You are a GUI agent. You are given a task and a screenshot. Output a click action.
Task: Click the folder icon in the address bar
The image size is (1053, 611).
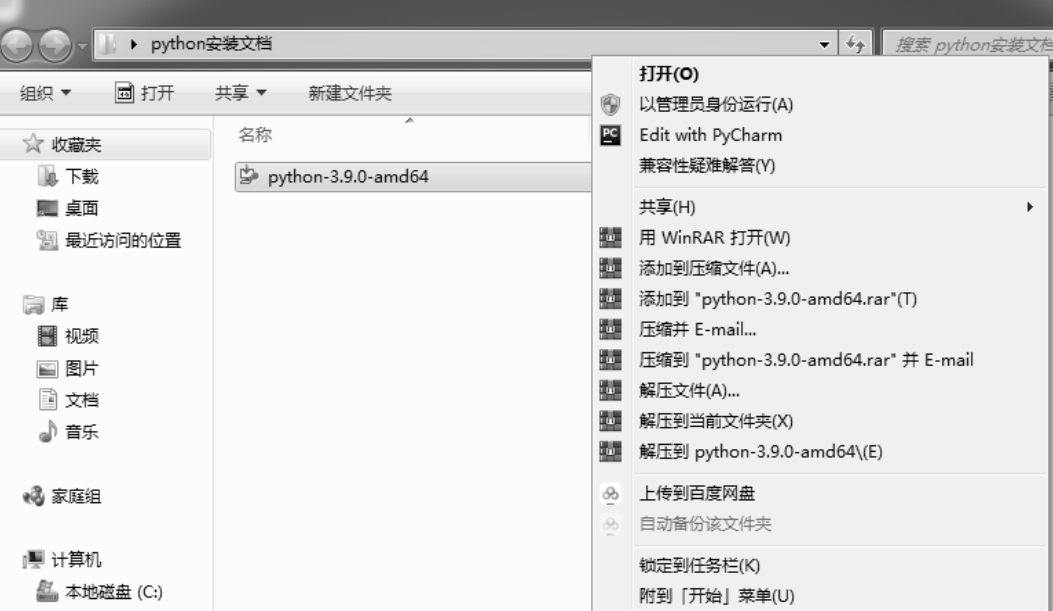[x=107, y=44]
